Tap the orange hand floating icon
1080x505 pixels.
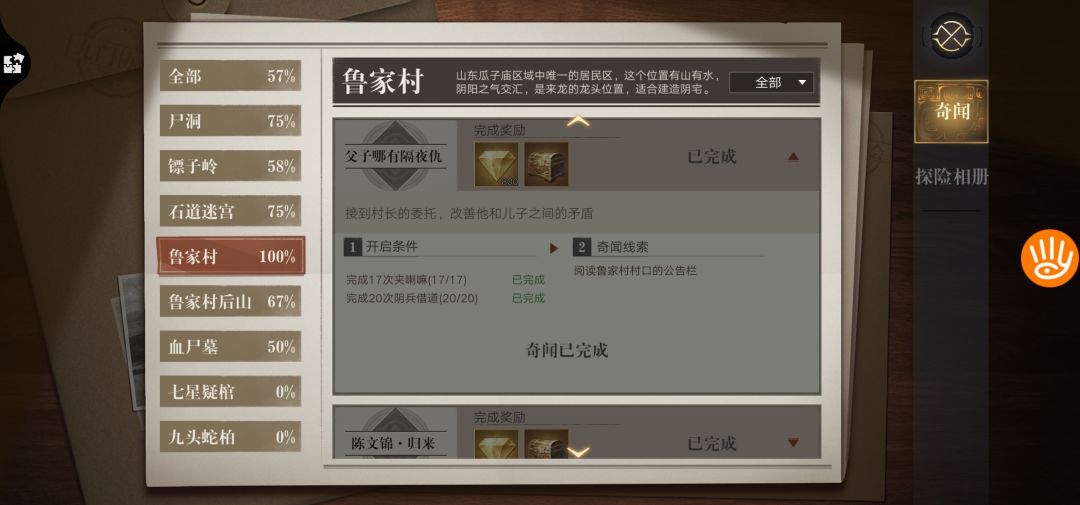[1050, 258]
